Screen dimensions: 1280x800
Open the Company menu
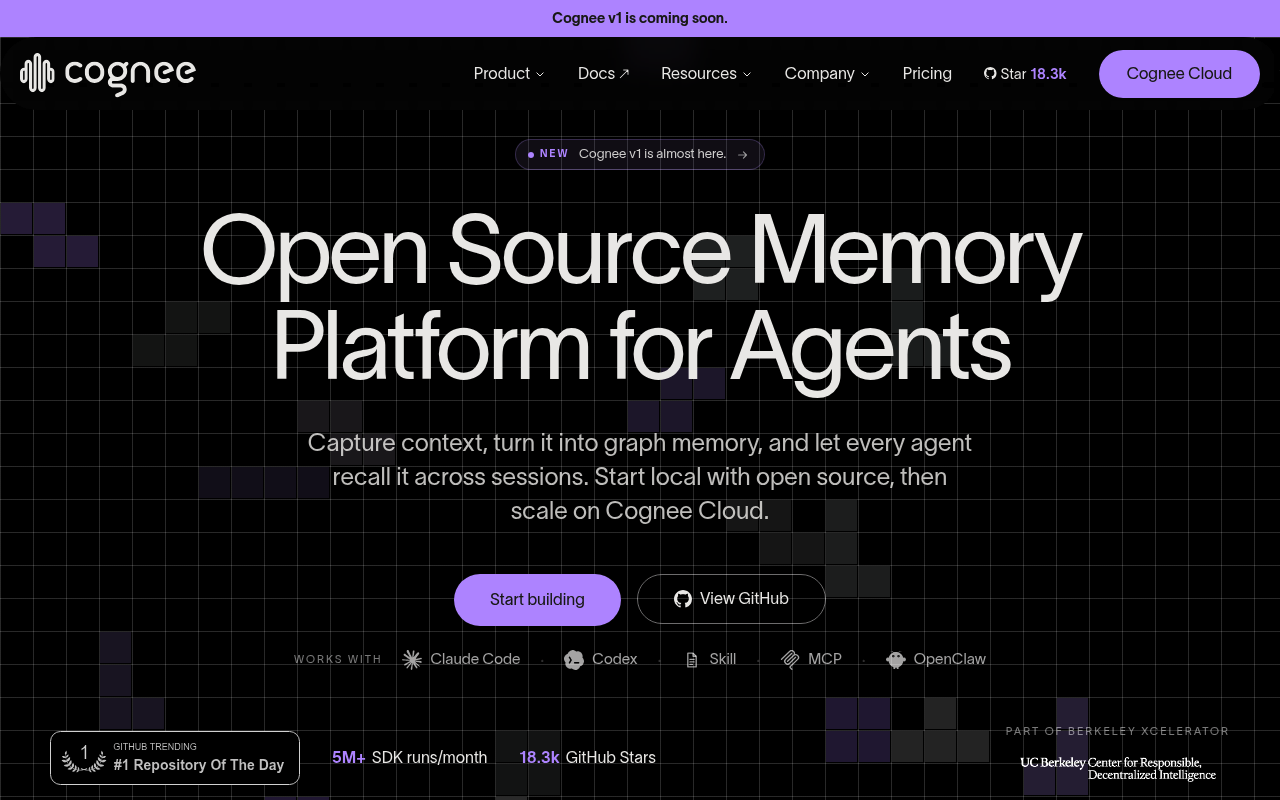click(827, 73)
